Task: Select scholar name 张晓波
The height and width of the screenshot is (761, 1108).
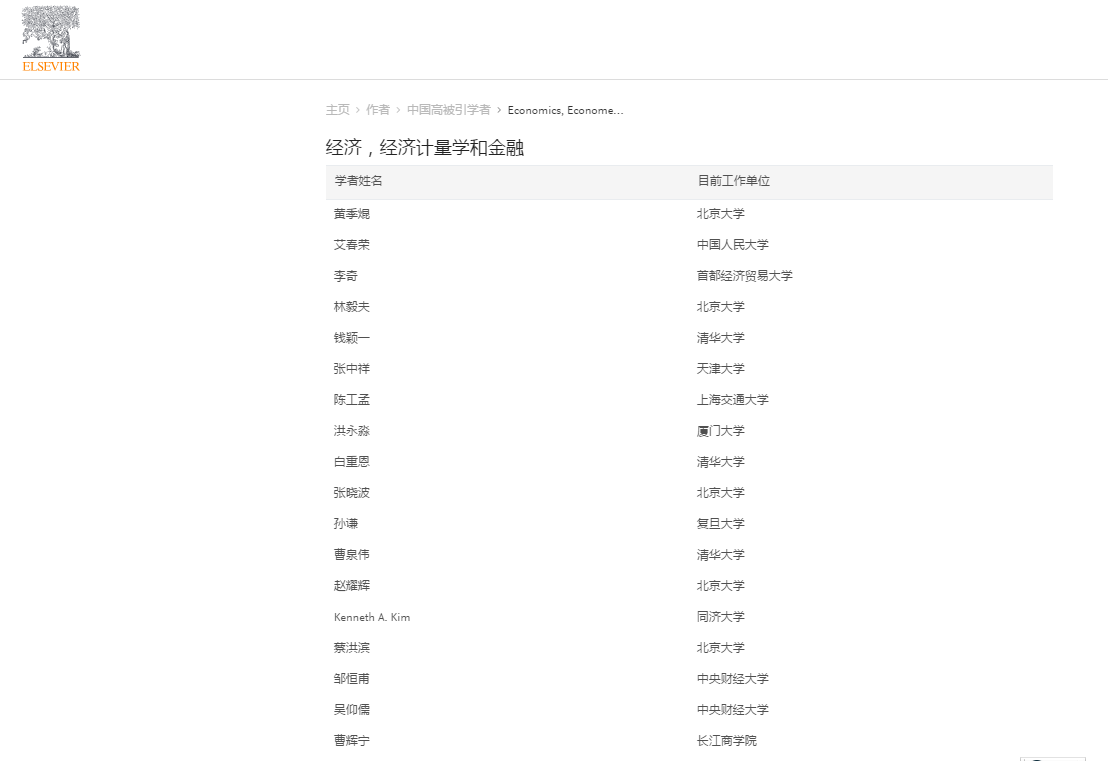Action: pos(352,492)
